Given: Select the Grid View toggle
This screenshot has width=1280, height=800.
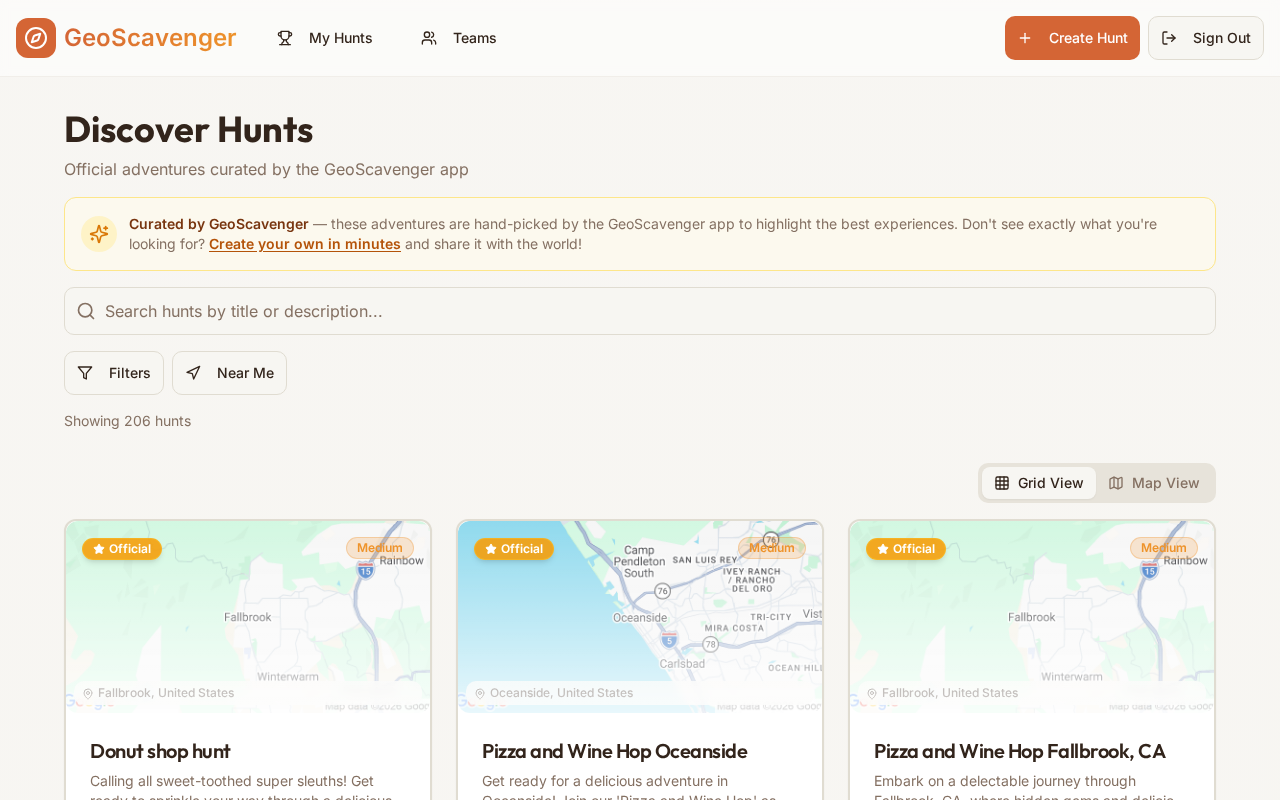Looking at the screenshot, I should (1039, 483).
